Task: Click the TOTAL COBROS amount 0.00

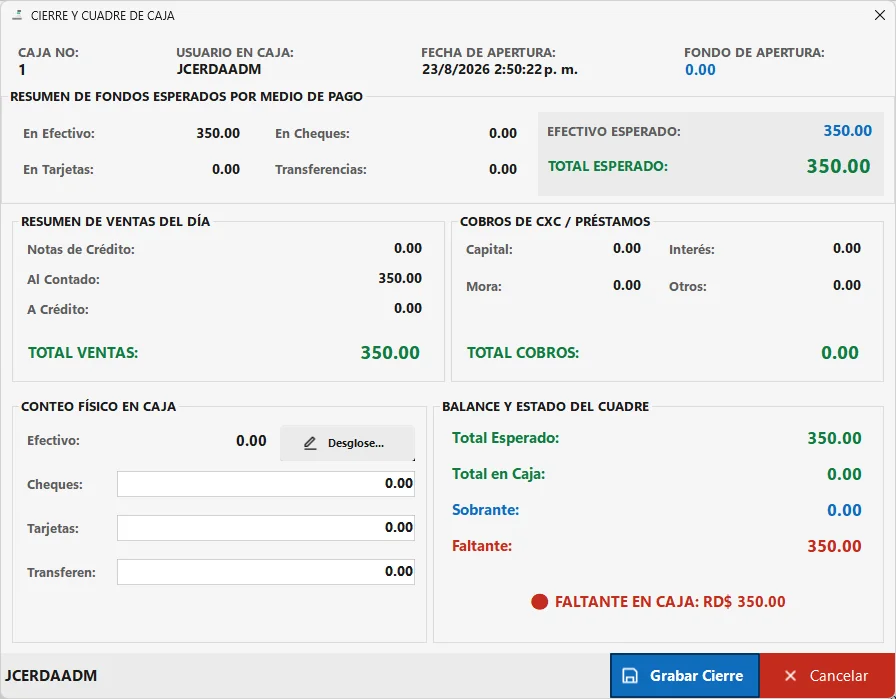Action: tap(840, 353)
